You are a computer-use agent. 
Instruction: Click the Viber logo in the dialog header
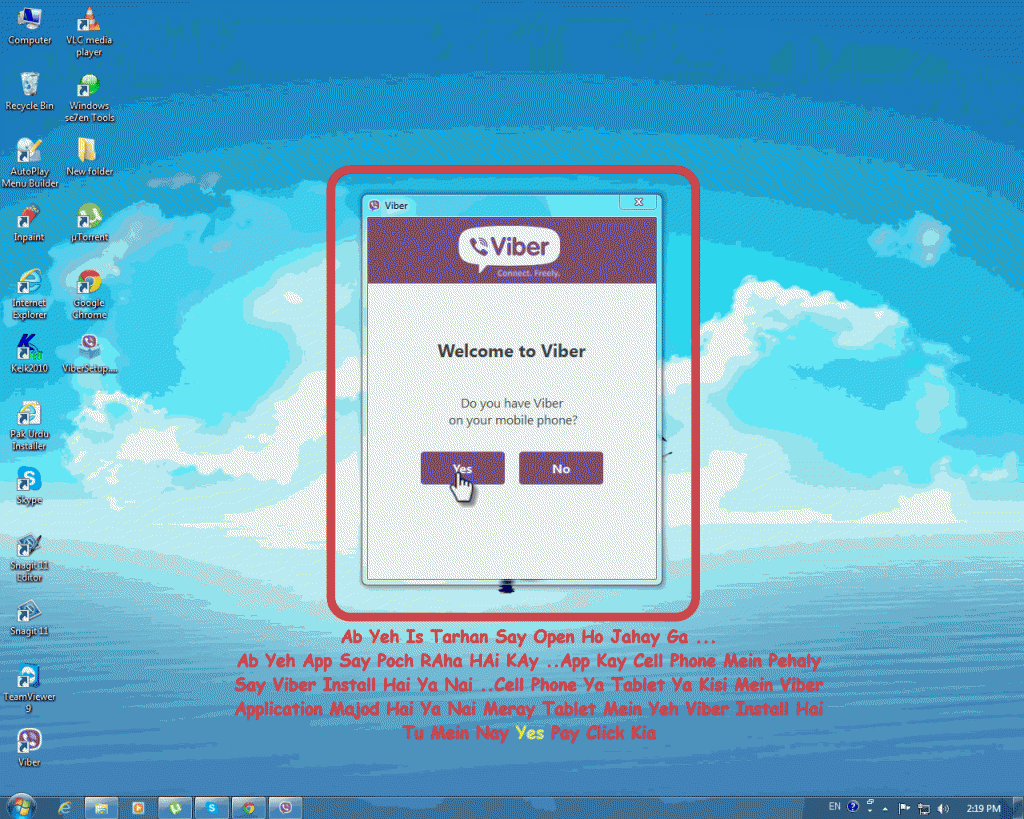click(510, 249)
